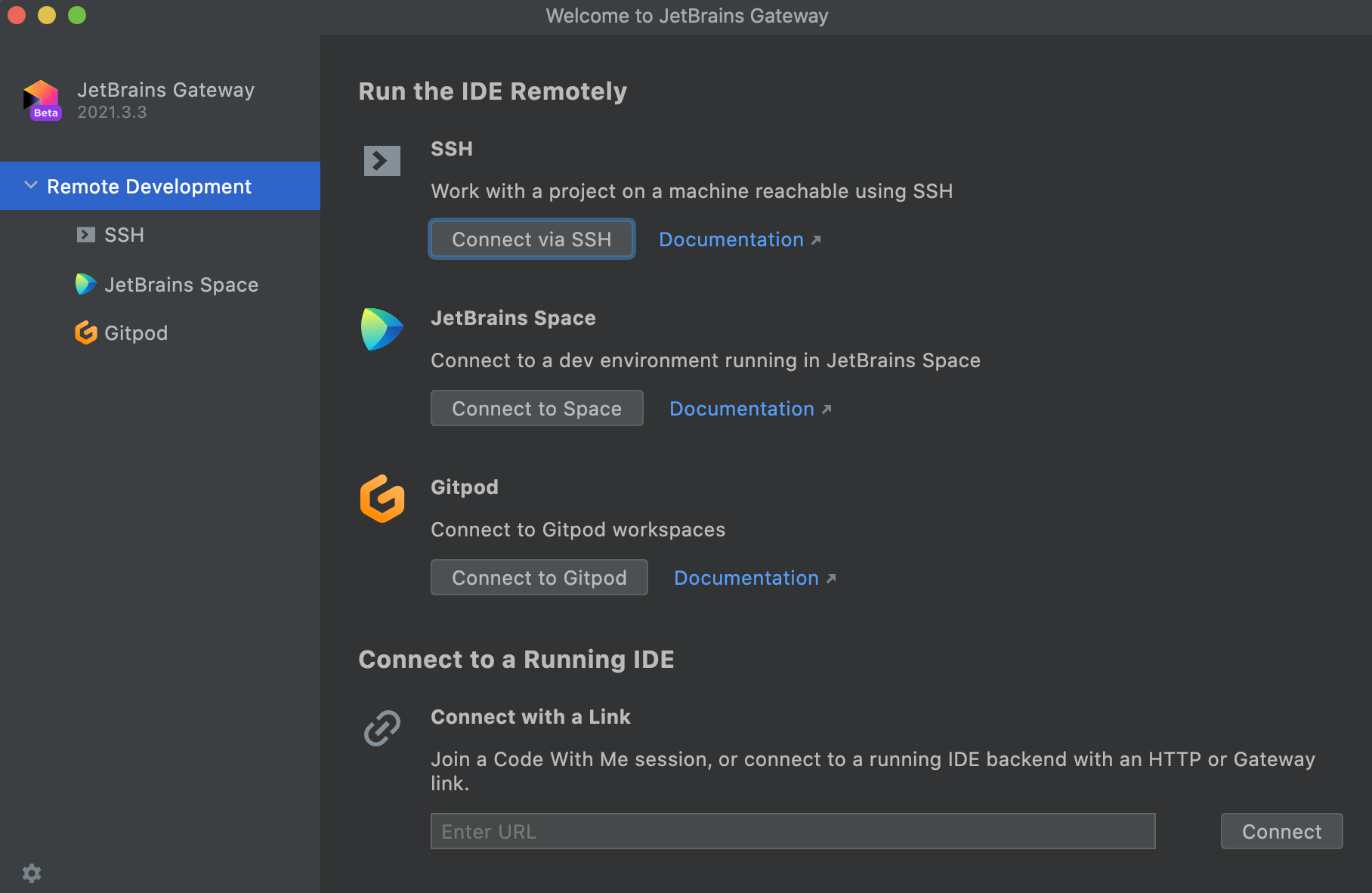
Task: Click the chain link icon
Action: [382, 728]
